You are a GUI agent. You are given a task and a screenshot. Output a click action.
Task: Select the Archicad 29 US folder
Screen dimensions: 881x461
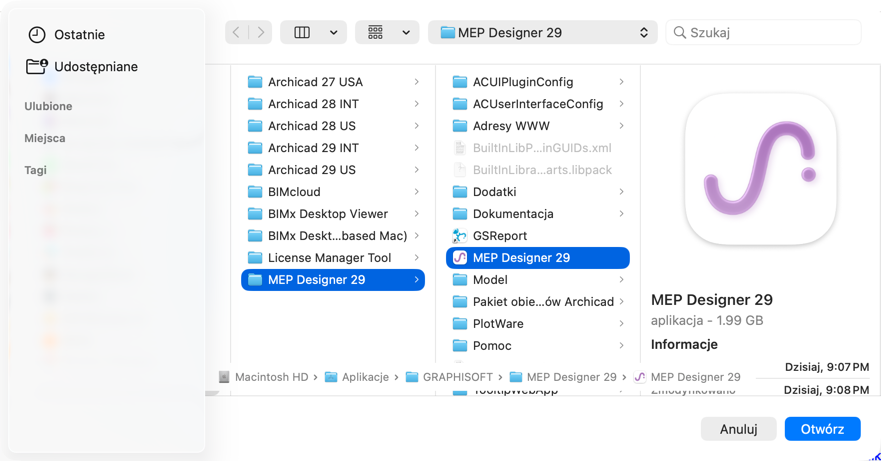[333, 170]
